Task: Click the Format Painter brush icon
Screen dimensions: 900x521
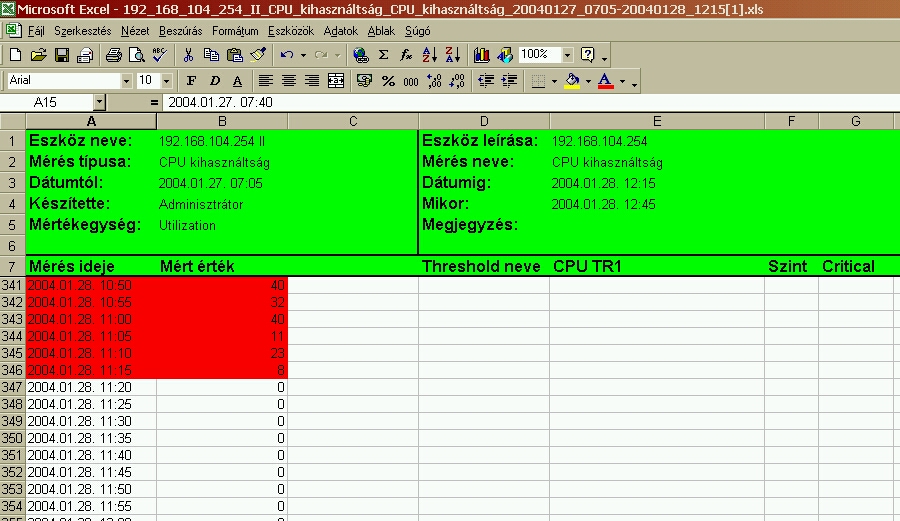Action: (x=258, y=55)
